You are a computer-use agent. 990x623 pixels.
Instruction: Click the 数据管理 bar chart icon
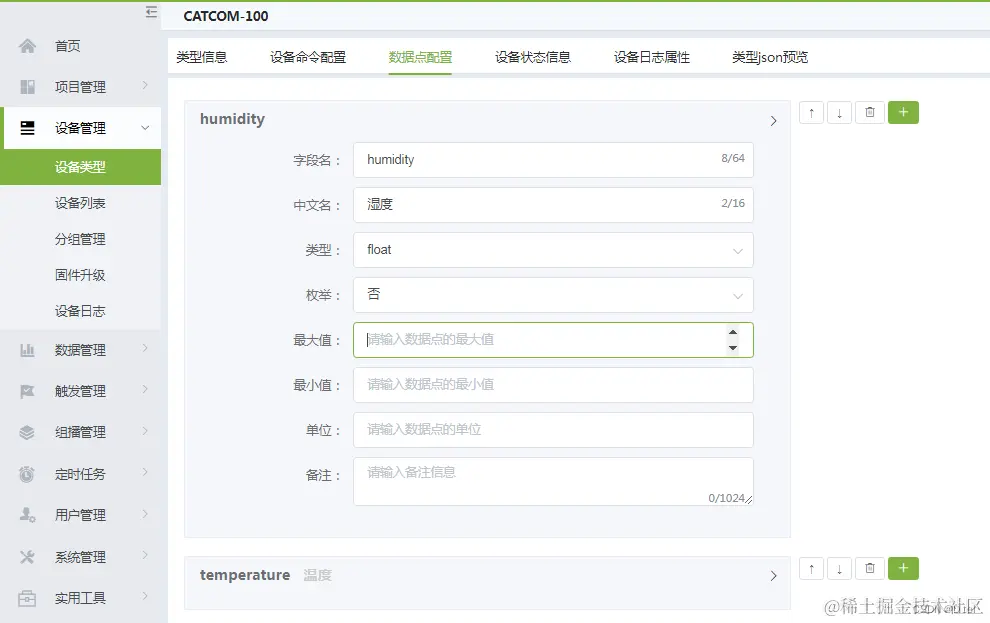[27, 350]
